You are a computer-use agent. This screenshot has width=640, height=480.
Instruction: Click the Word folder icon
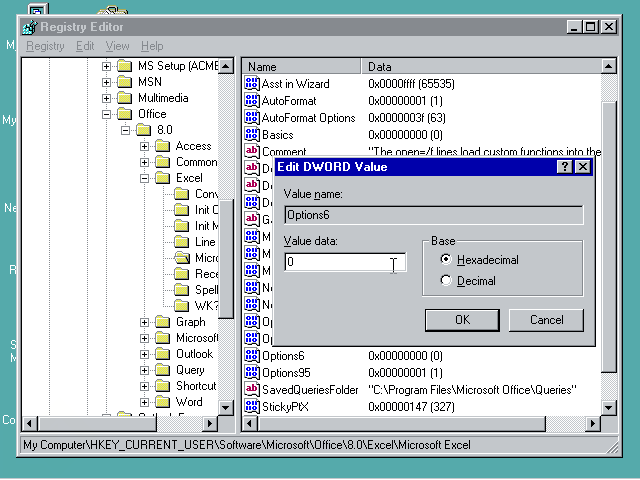[x=163, y=402]
